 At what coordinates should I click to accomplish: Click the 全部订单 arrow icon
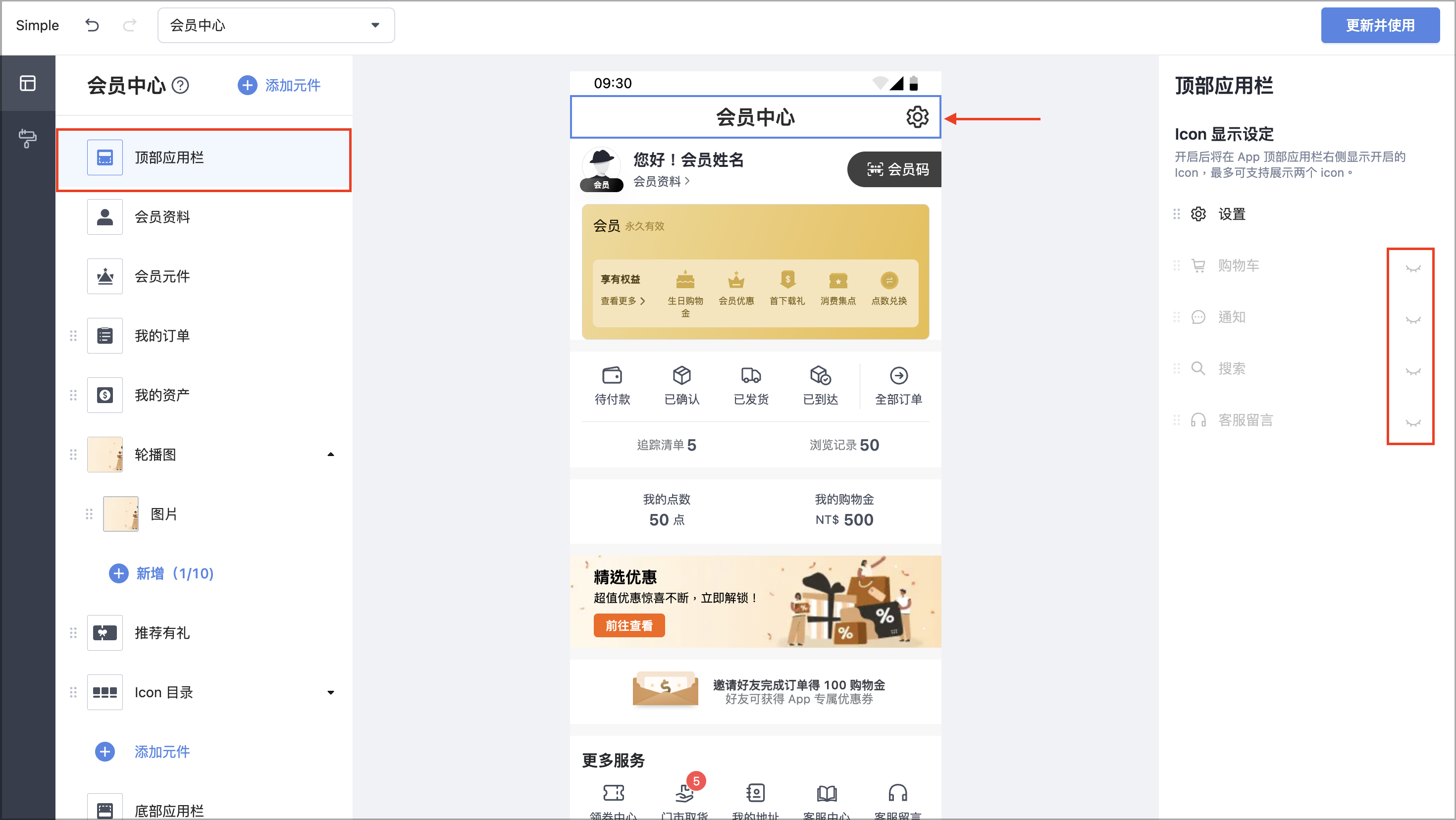click(899, 375)
